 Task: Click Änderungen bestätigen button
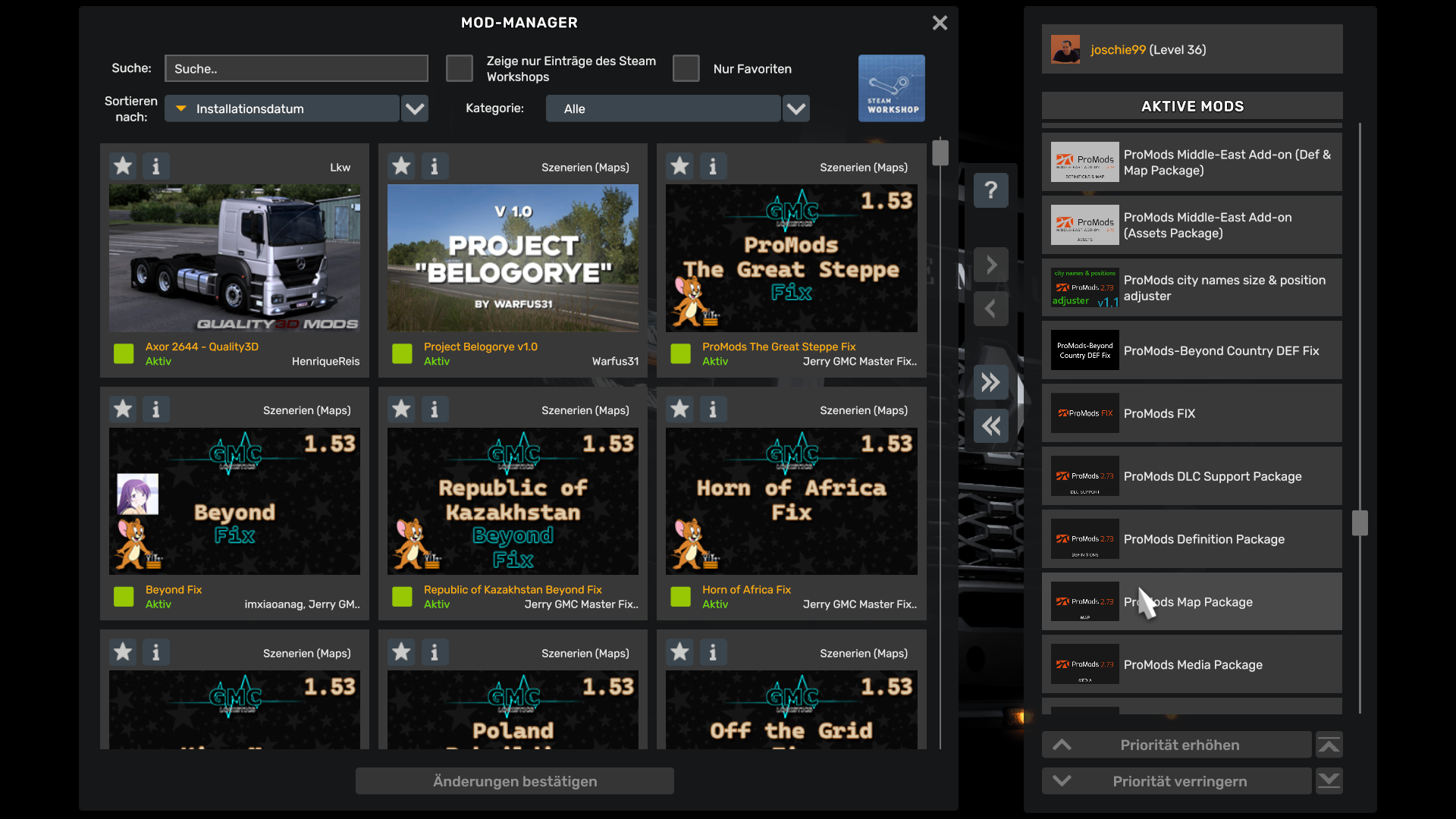515,781
